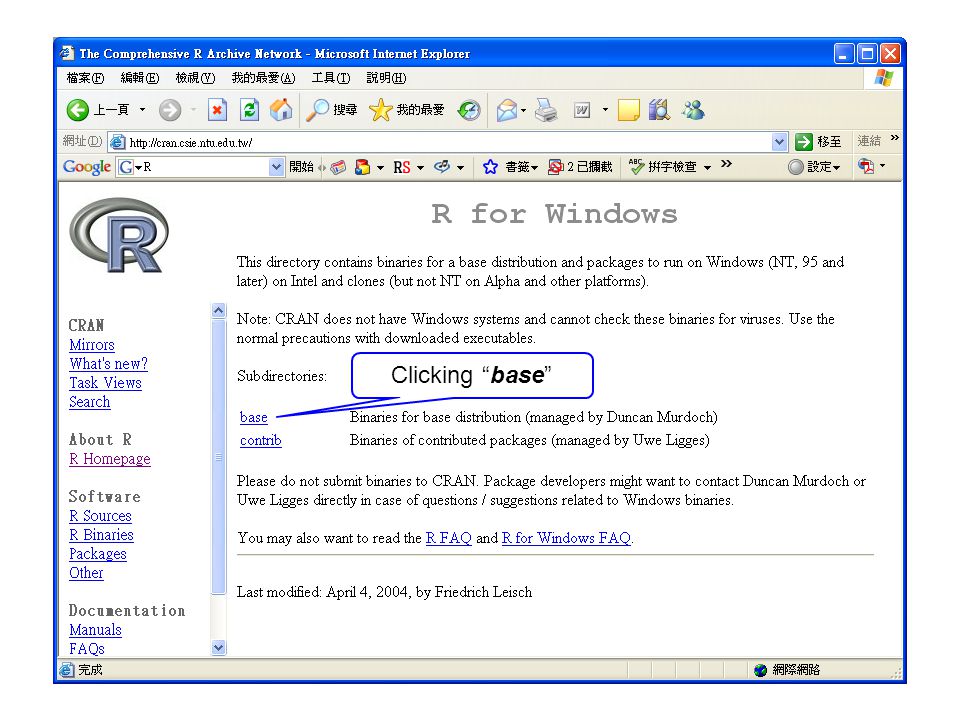Open the 檢視(V) View menu
Viewport: 960px width, 720px height.
(195, 78)
